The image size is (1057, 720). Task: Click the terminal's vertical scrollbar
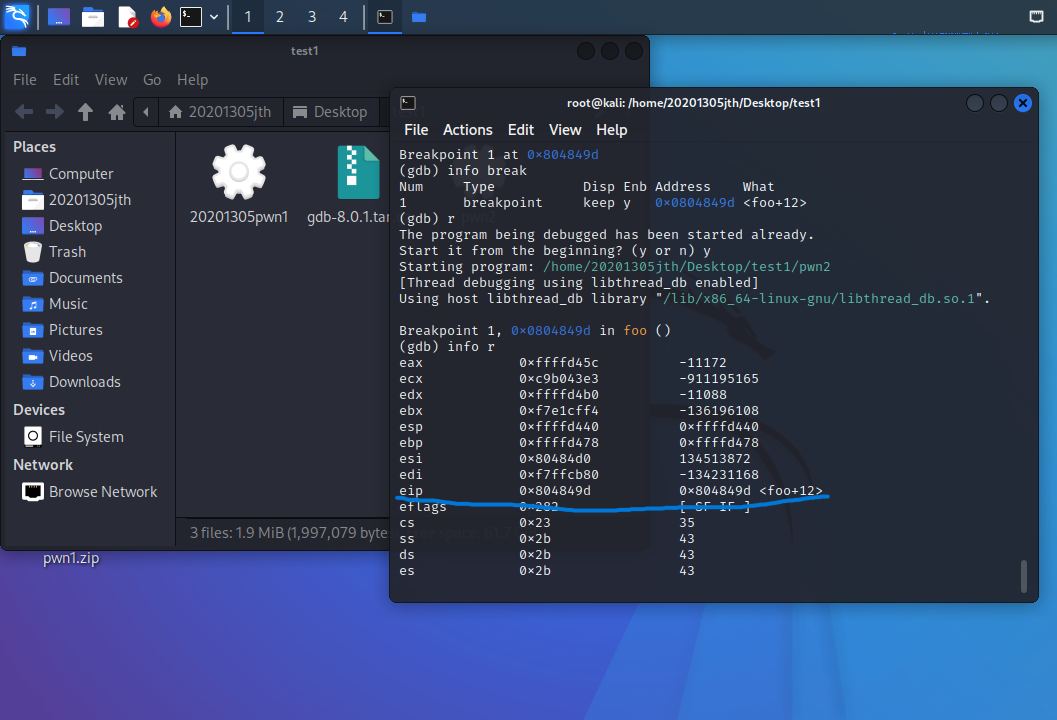[x=1024, y=576]
